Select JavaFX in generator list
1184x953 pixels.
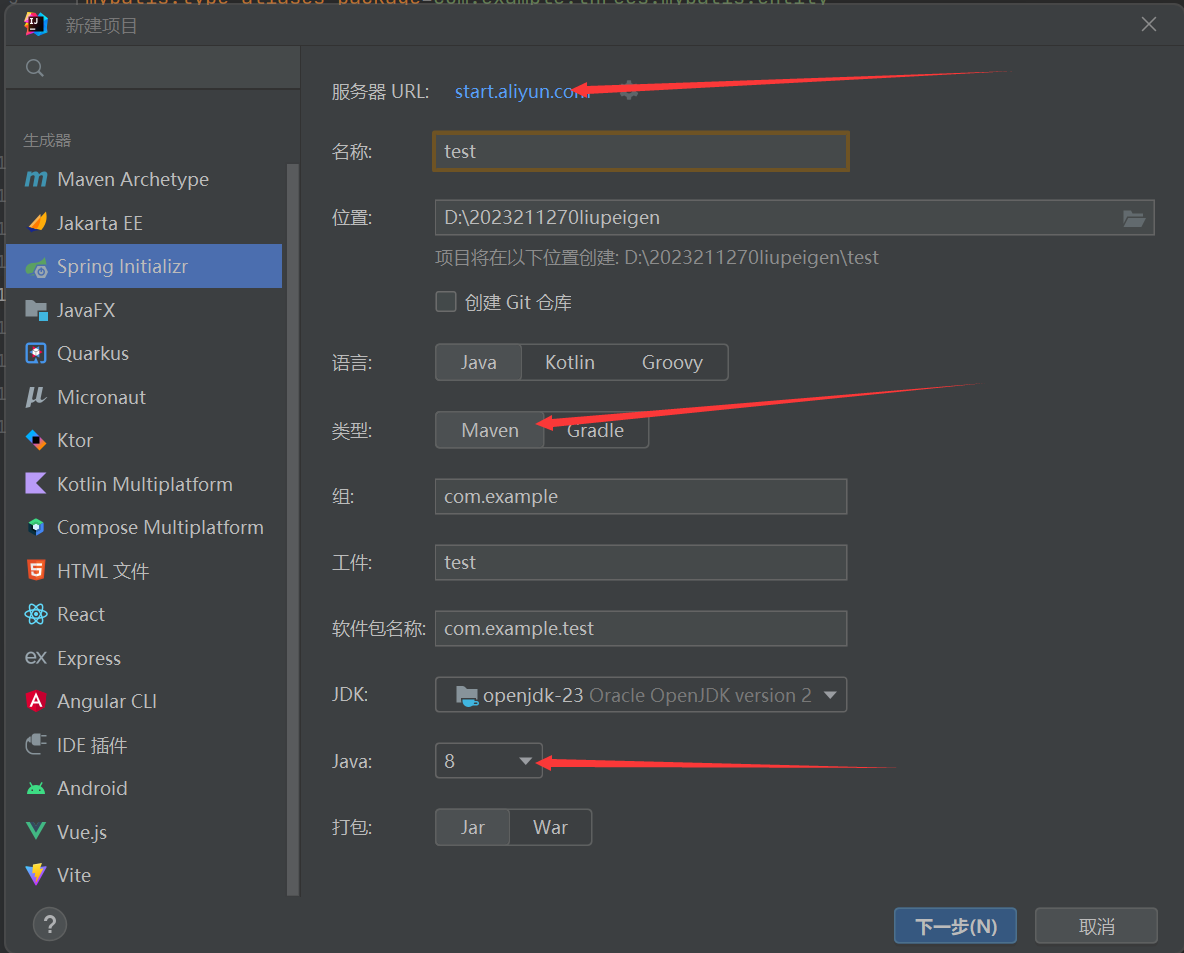point(144,310)
